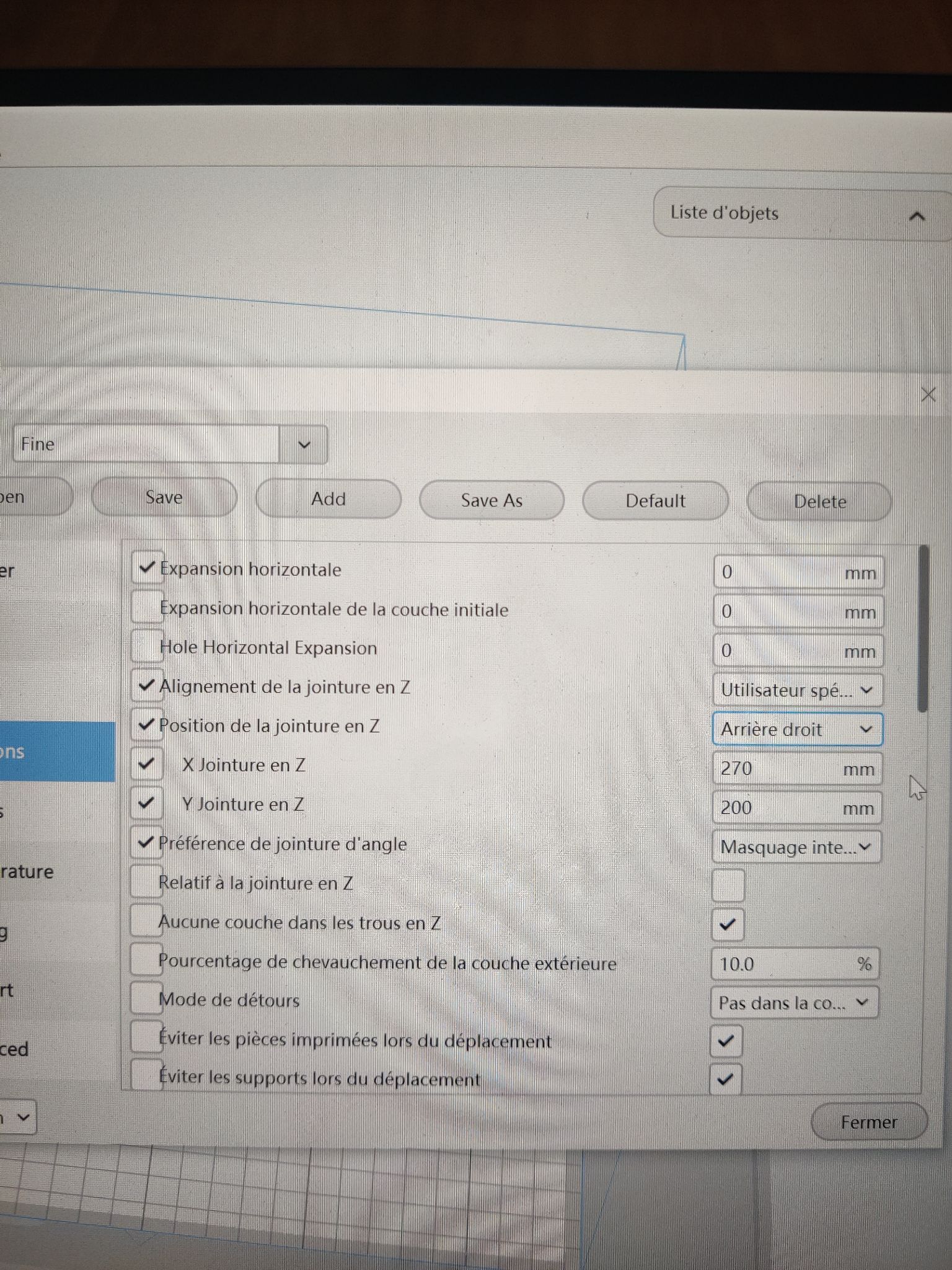Select the highlighted blue sidebar category ending 'ns'

(x=58, y=752)
